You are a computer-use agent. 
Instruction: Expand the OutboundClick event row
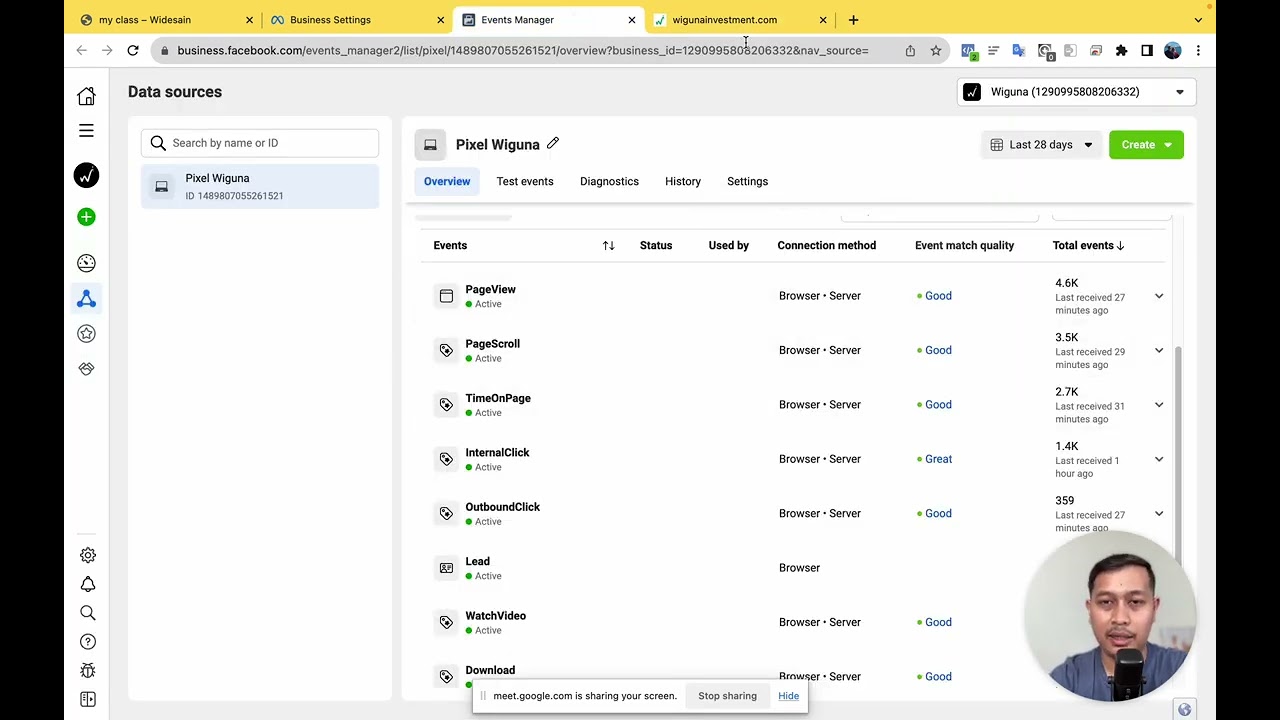pyautogui.click(x=1159, y=514)
